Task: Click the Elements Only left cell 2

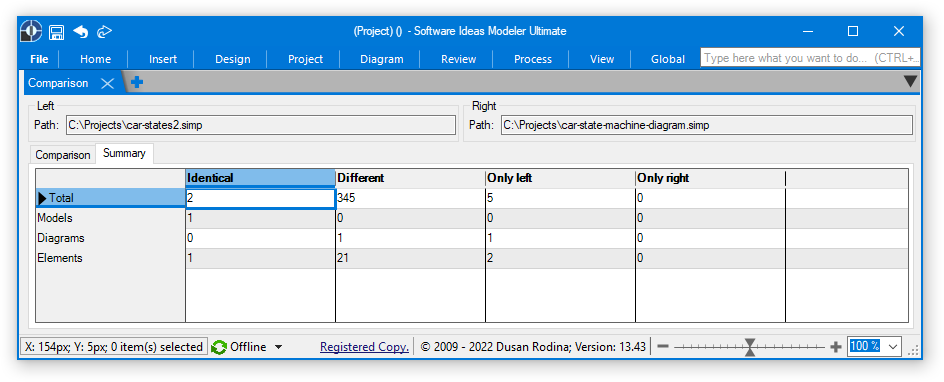Action: point(560,258)
